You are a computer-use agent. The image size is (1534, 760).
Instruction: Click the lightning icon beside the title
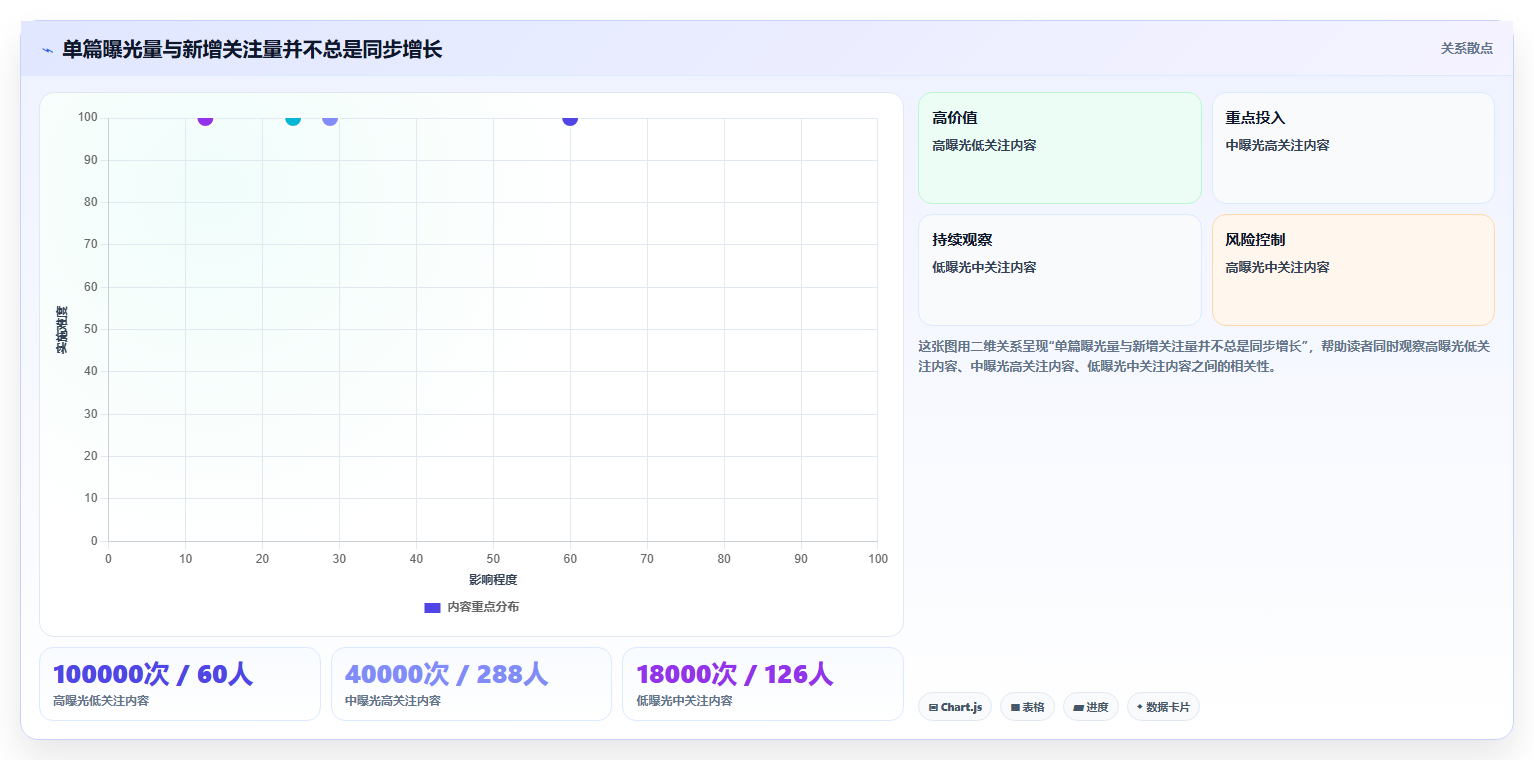click(47, 50)
